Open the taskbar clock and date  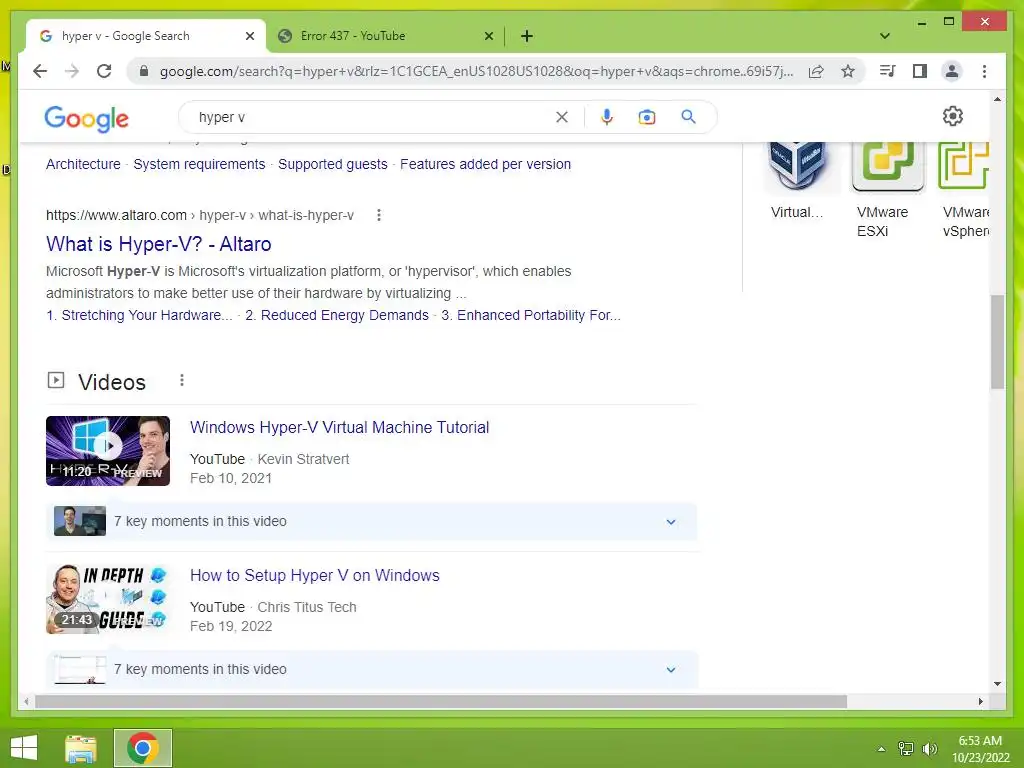(980, 749)
